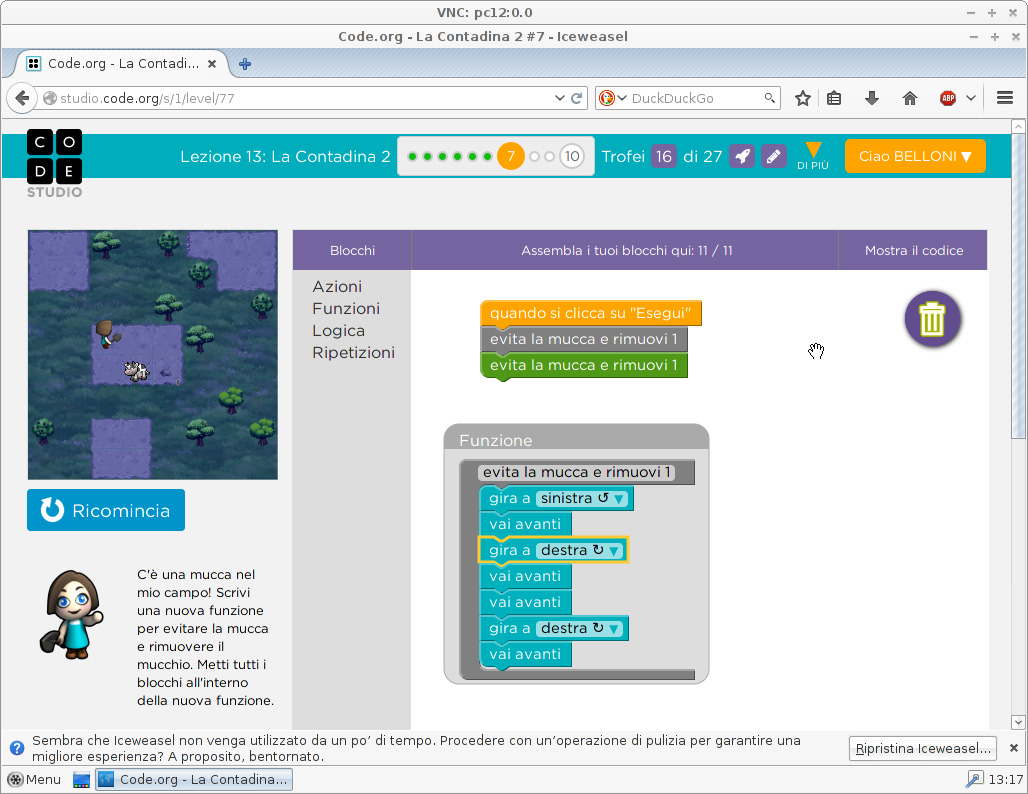Click the Ripristina Iceweasel button
This screenshot has width=1028, height=794.
[922, 748]
